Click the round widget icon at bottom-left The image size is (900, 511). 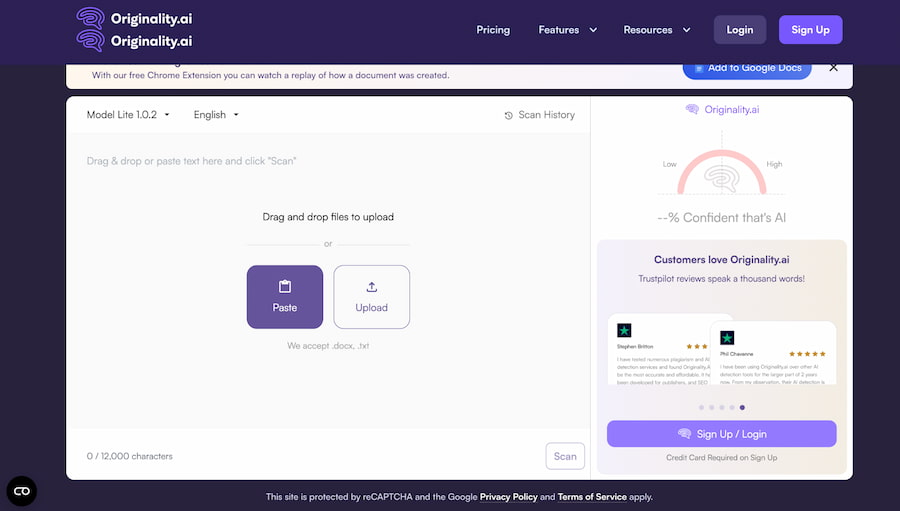[22, 490]
